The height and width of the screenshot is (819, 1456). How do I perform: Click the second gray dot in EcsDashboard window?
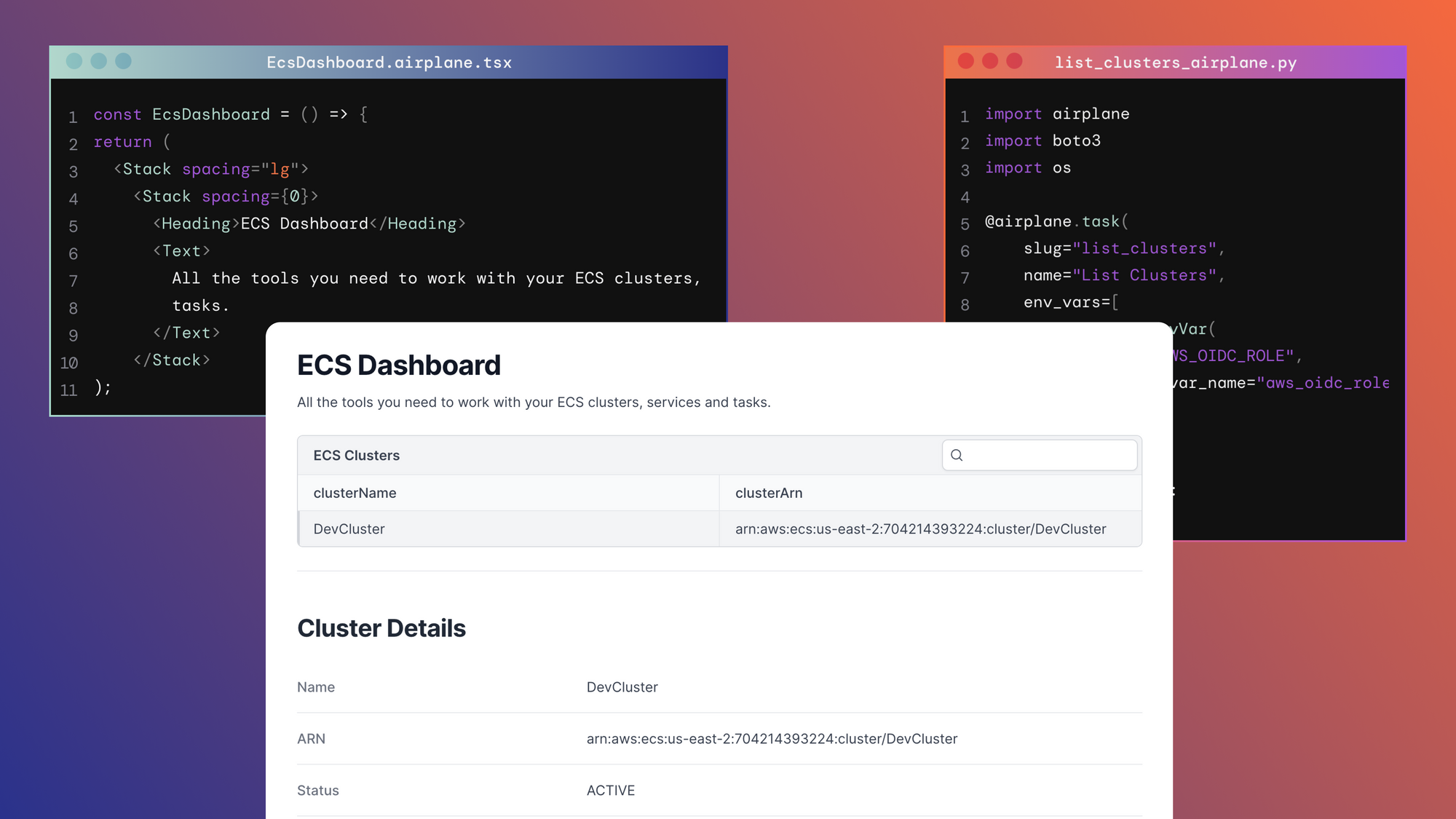coord(99,61)
